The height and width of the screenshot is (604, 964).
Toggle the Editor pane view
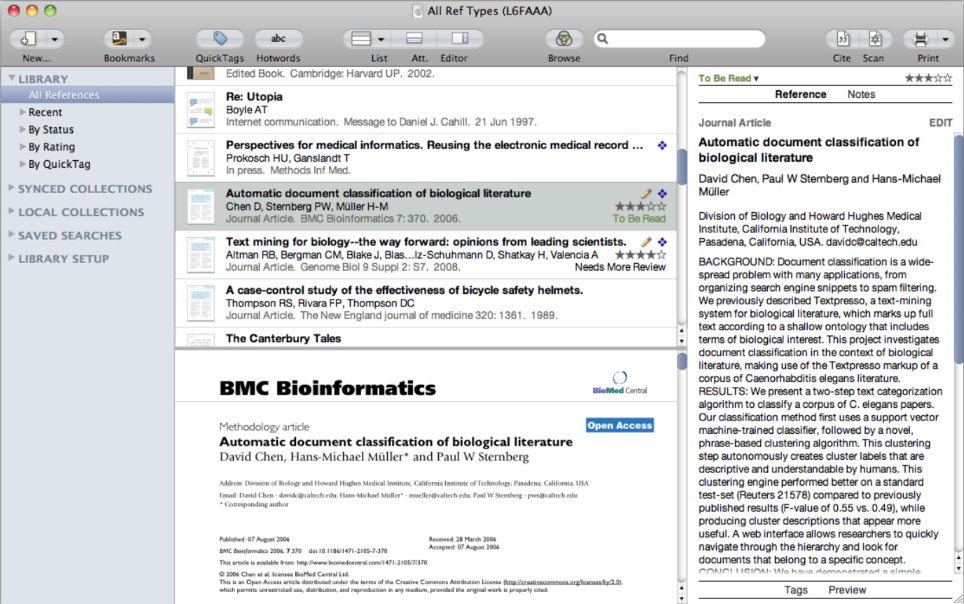point(459,39)
